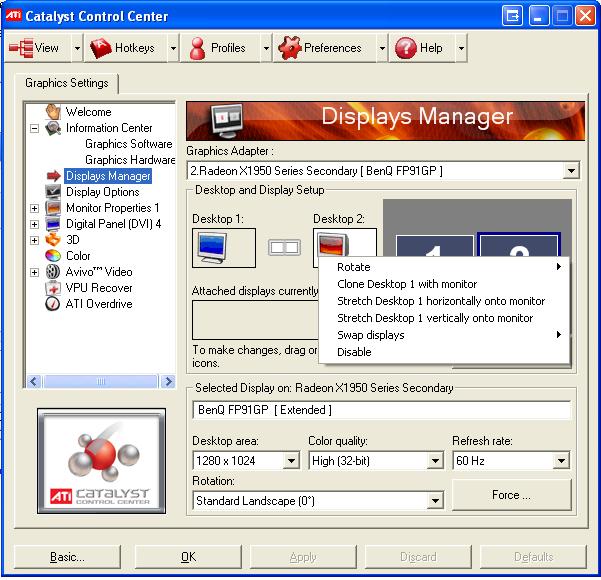Viewport: 601px width, 580px height.
Task: Select the Desktop 1 monitor icon
Action: pos(212,248)
